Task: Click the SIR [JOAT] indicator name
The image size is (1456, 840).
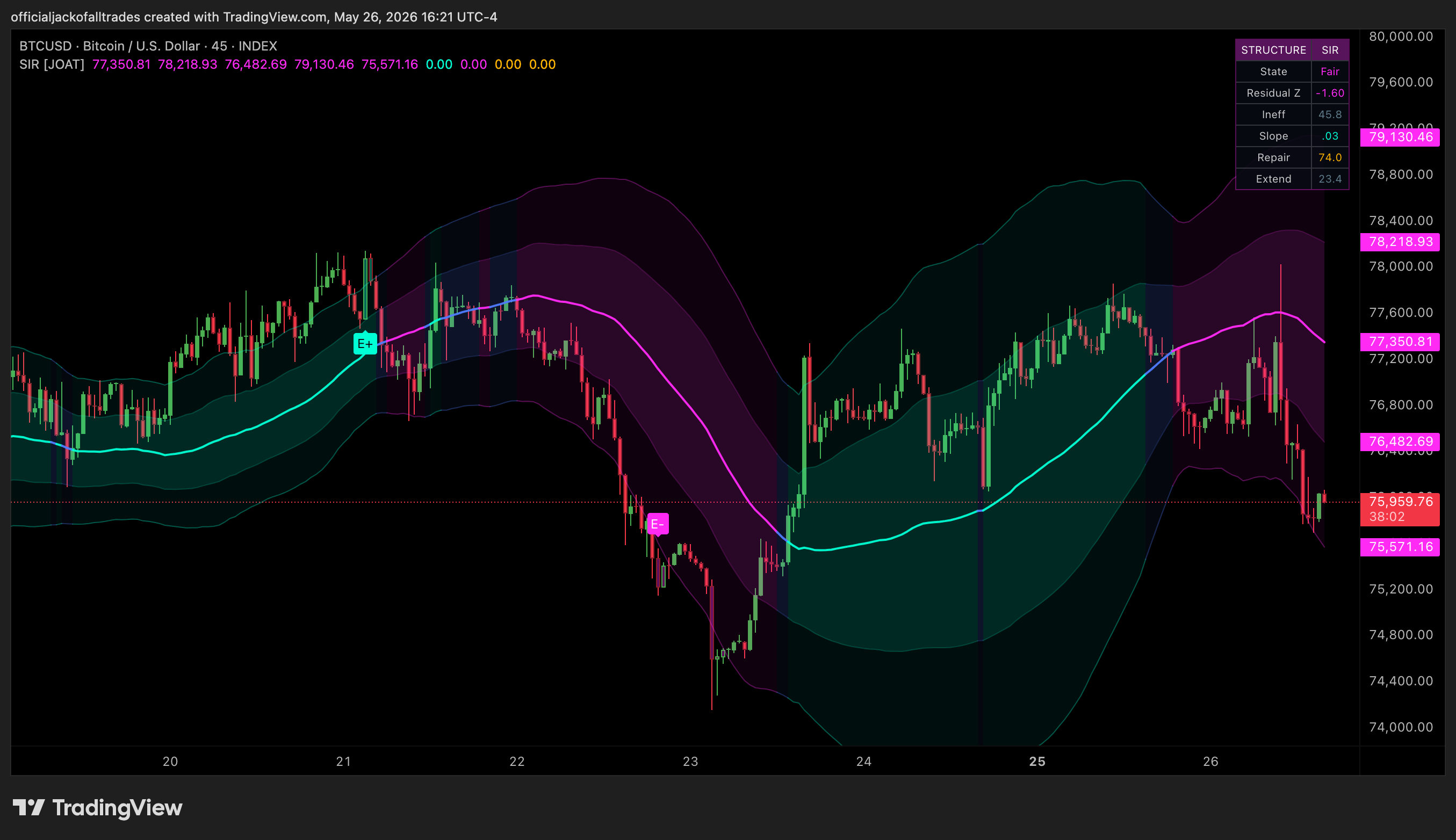Action: [x=52, y=64]
